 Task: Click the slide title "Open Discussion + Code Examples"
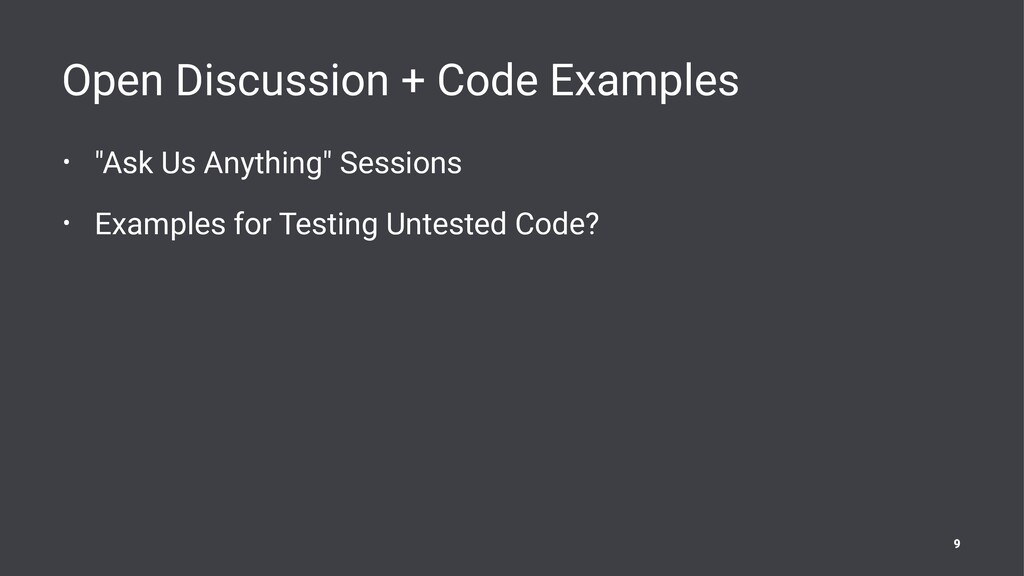pyautogui.click(x=400, y=82)
